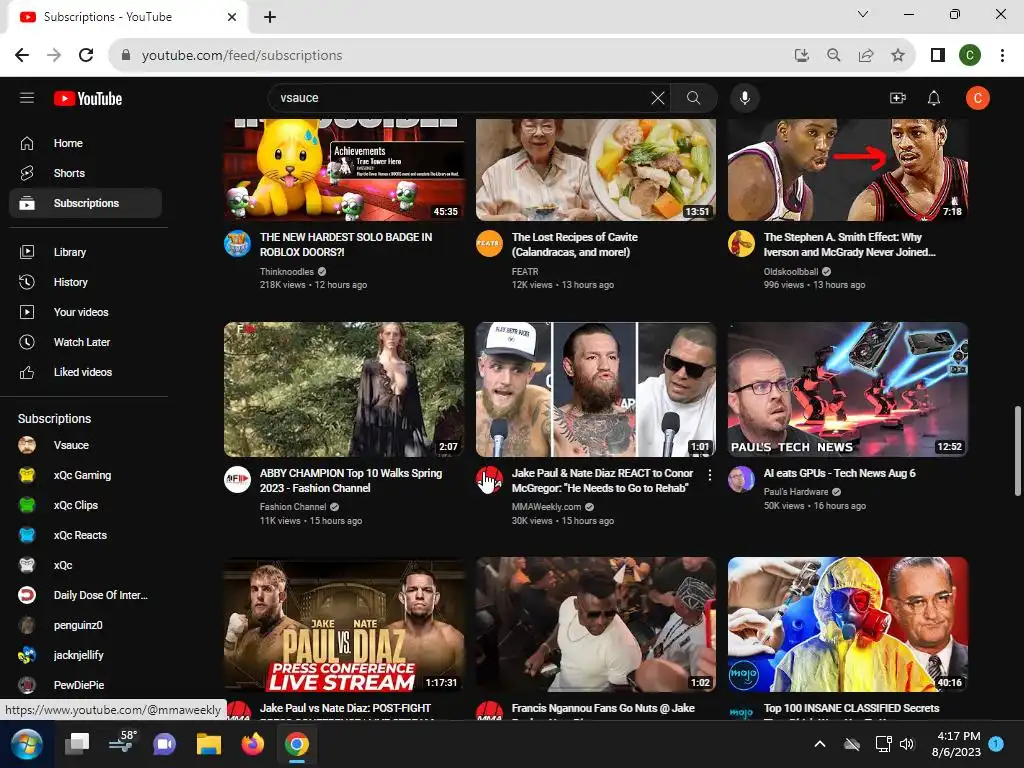Viewport: 1024px width, 768px height.
Task: Open the Paul's Hardware channel name link
Action: [x=796, y=492]
